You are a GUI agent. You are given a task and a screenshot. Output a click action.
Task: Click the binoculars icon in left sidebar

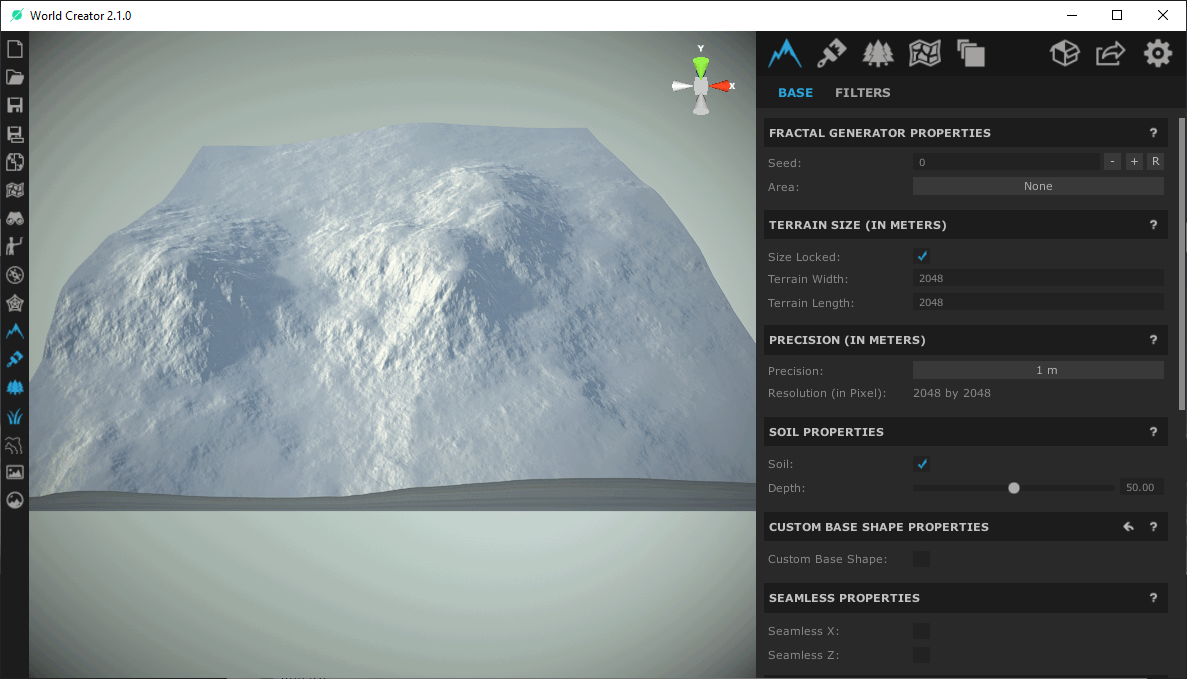pos(15,219)
